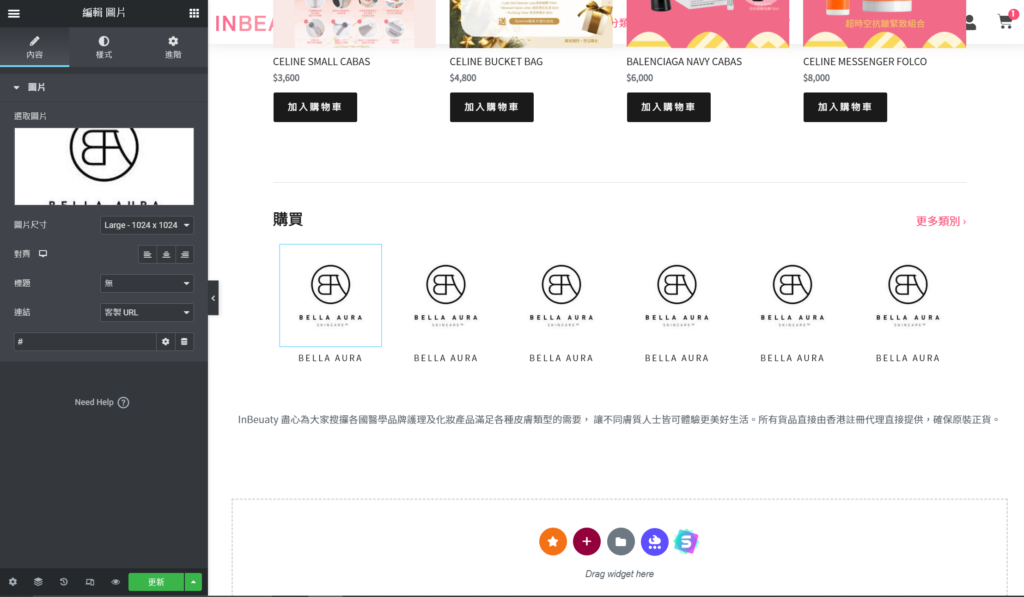Switch to the 進階 advanced tab
Image resolution: width=1024 pixels, height=597 pixels.
click(173, 47)
